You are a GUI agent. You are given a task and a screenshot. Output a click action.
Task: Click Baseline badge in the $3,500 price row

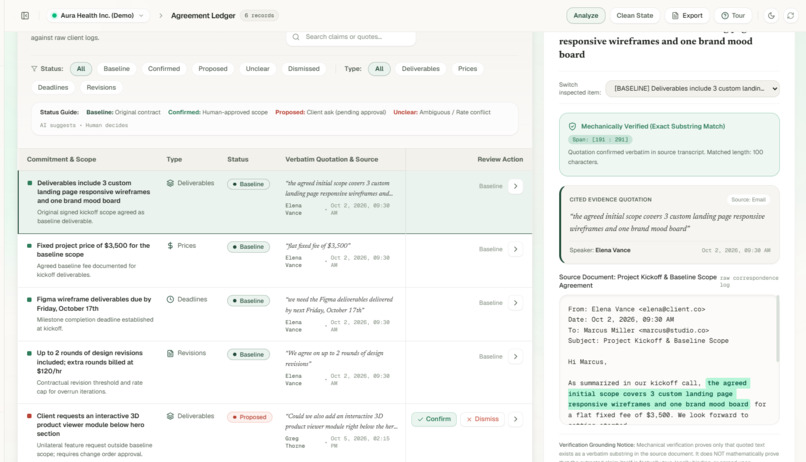[248, 247]
